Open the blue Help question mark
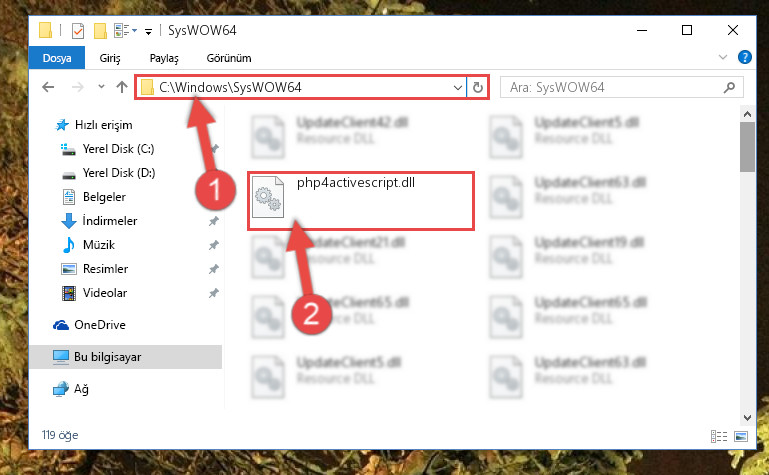Image resolution: width=769 pixels, height=475 pixels. coord(744,57)
